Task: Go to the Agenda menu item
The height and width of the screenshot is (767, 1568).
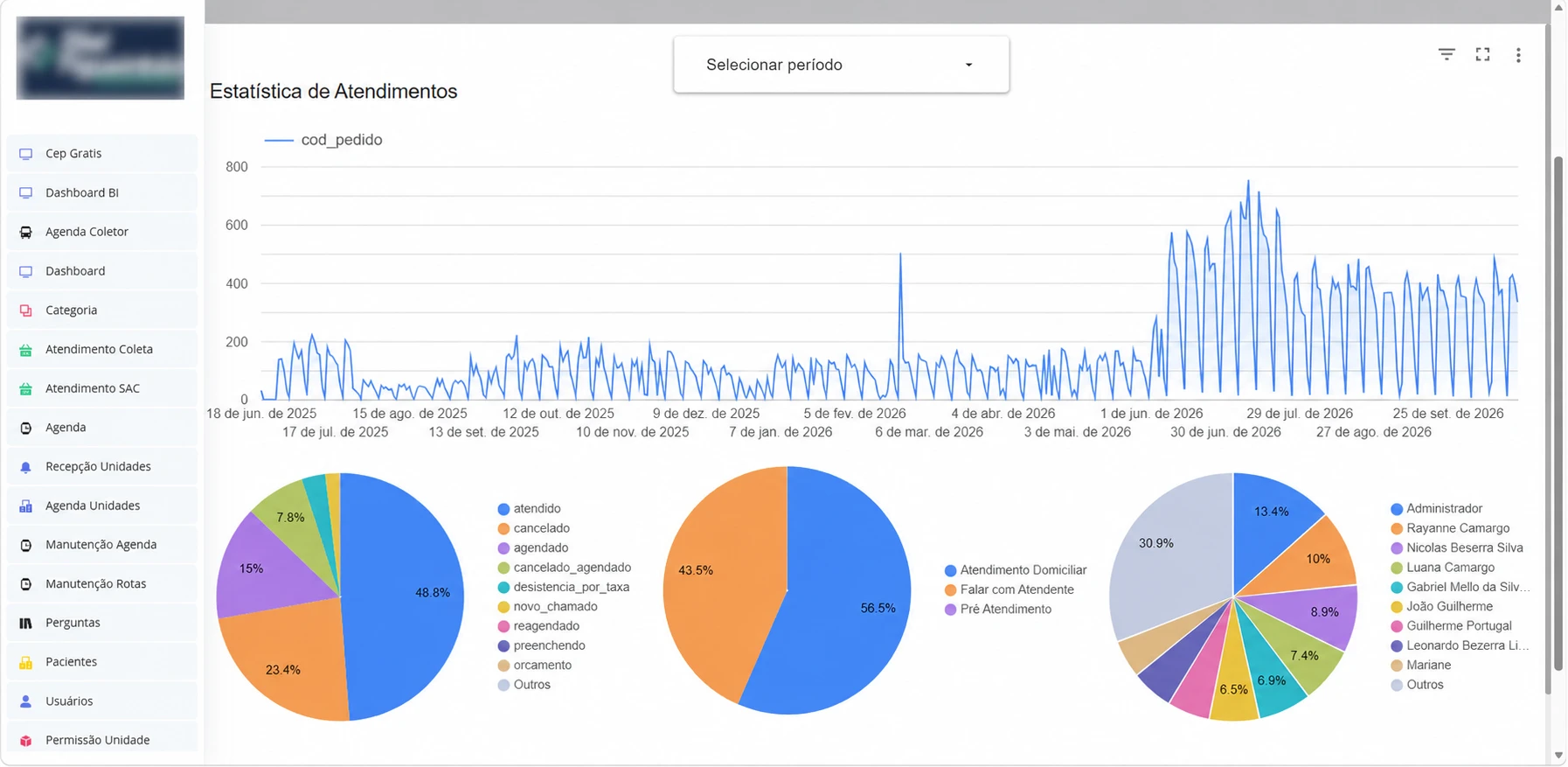Action: coord(102,428)
